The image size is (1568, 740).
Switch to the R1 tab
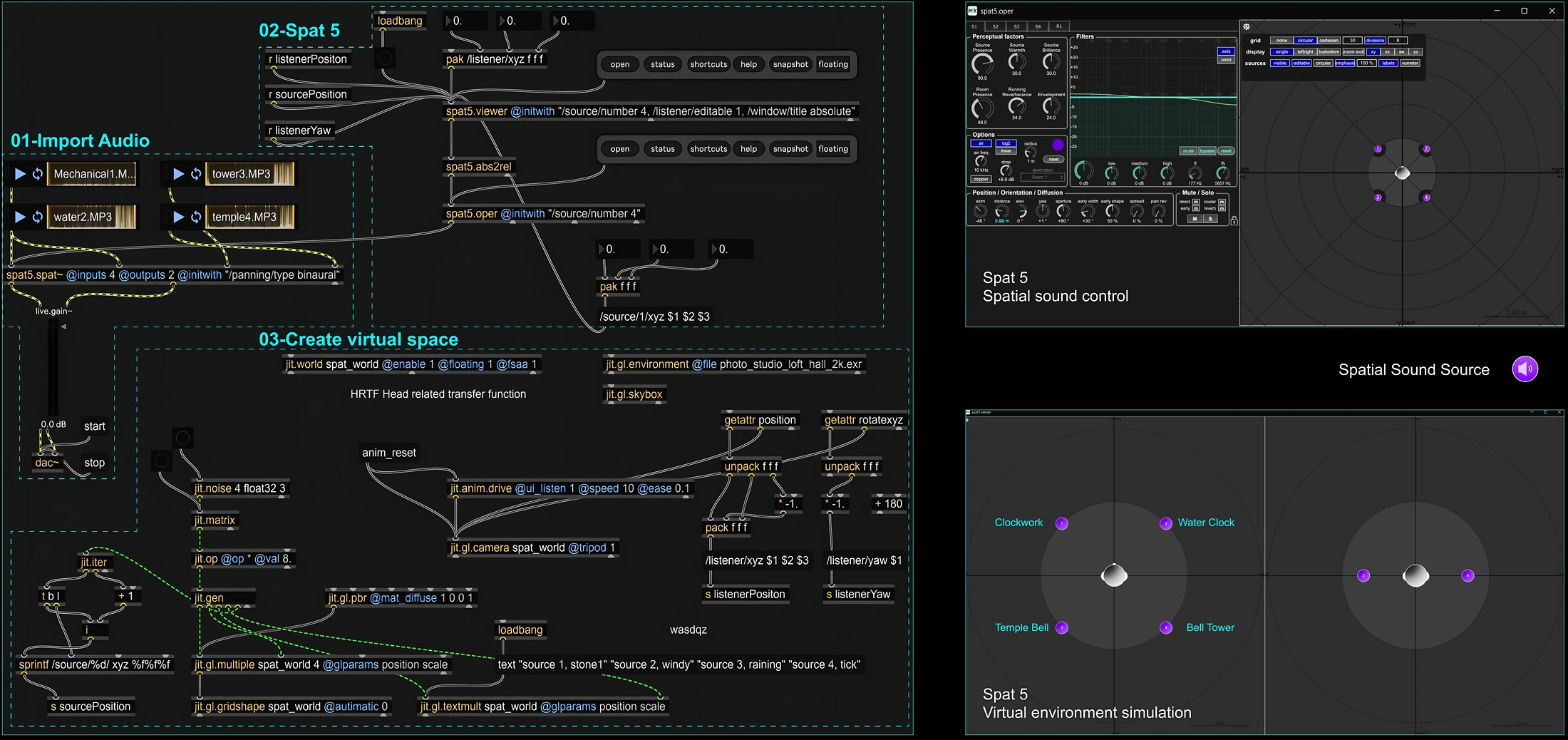coord(1059,26)
